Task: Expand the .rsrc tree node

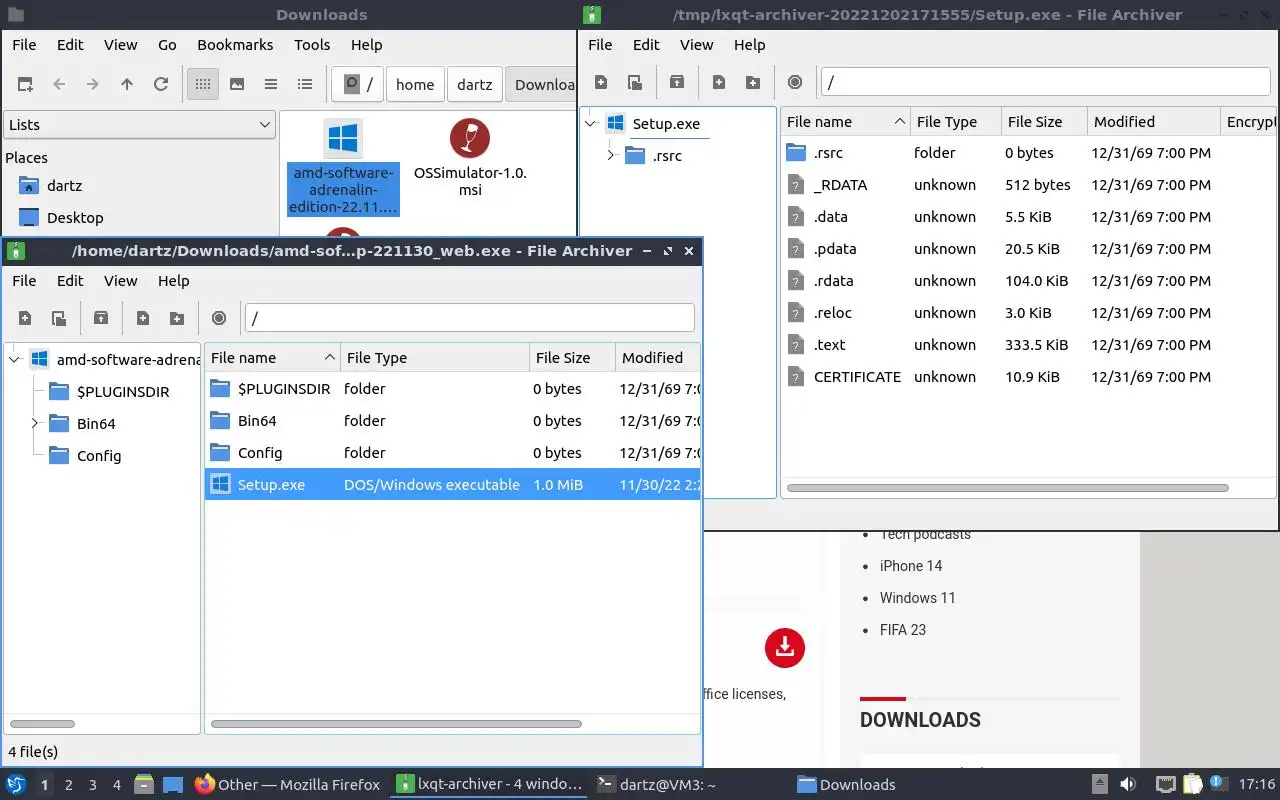Action: 611,156
